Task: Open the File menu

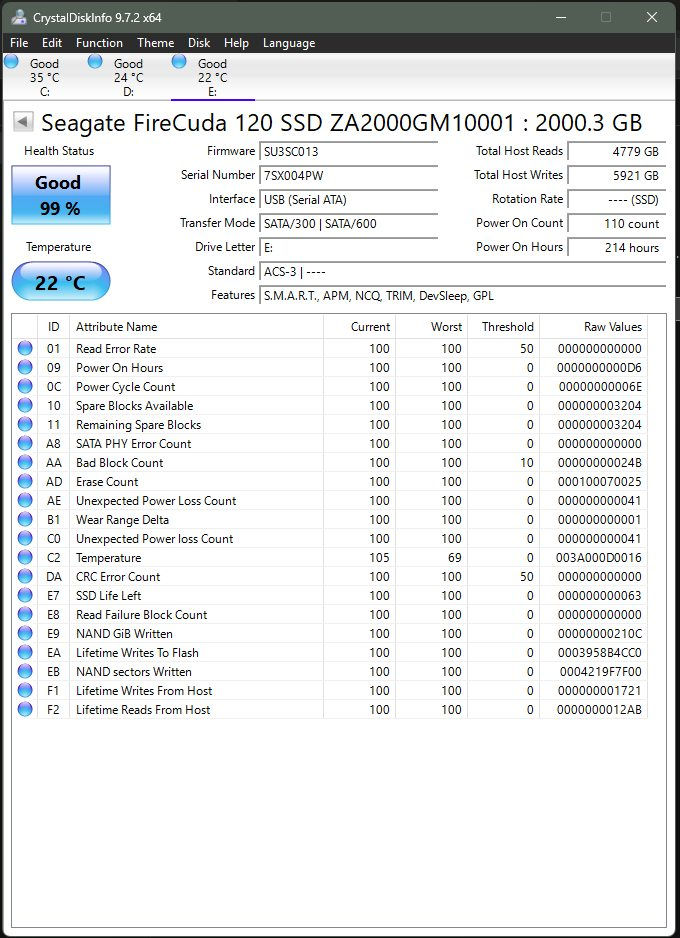Action: pos(19,43)
